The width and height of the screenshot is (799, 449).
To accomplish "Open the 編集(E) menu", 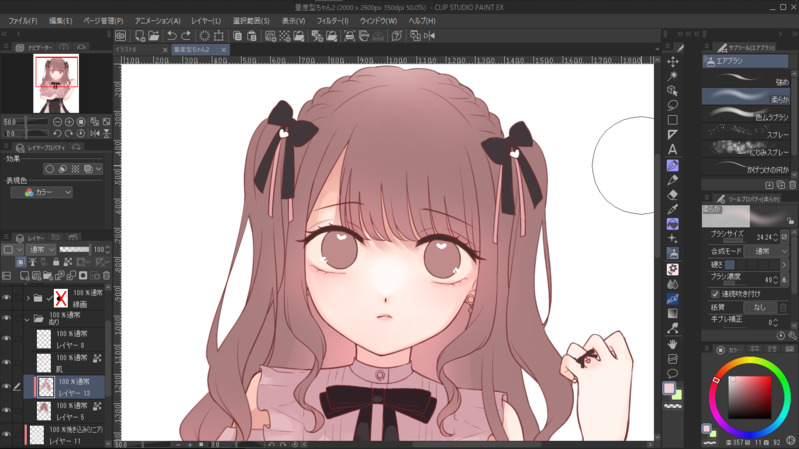I will point(61,21).
